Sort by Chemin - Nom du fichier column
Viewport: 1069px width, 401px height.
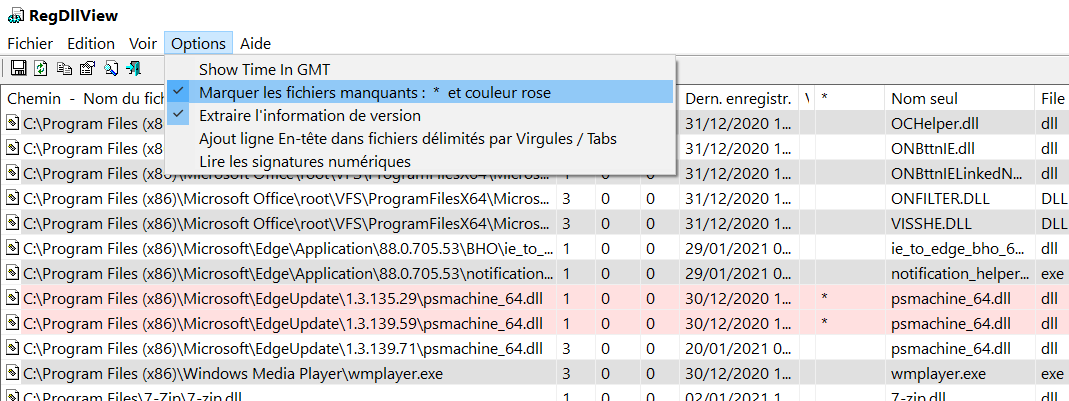(83, 99)
